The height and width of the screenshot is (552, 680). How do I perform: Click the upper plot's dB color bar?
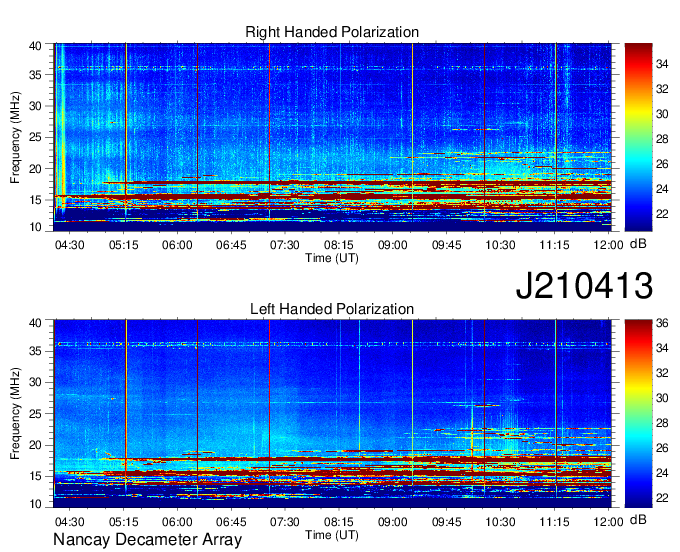click(638, 137)
